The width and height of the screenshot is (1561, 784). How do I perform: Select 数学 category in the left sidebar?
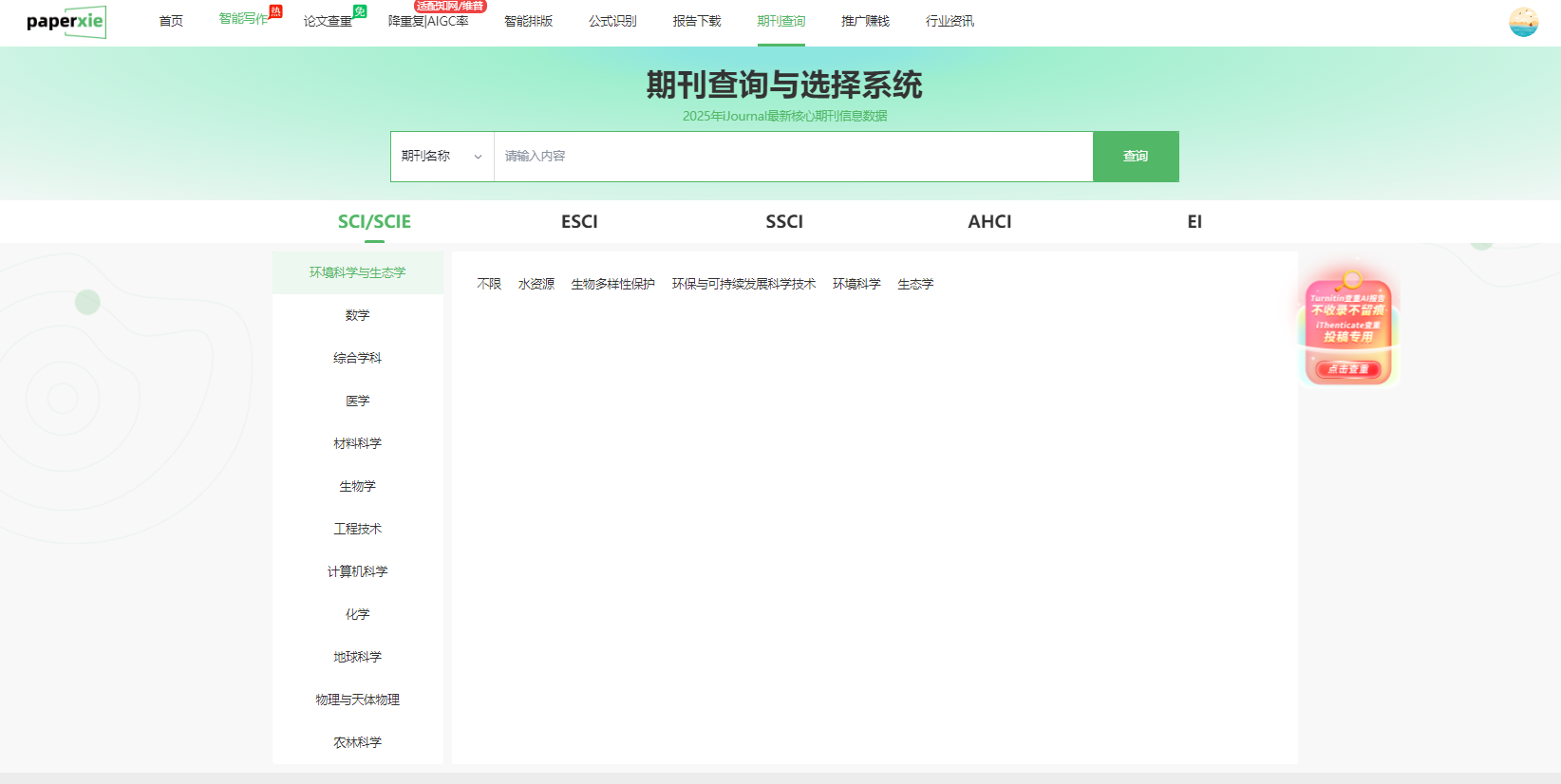click(x=358, y=315)
